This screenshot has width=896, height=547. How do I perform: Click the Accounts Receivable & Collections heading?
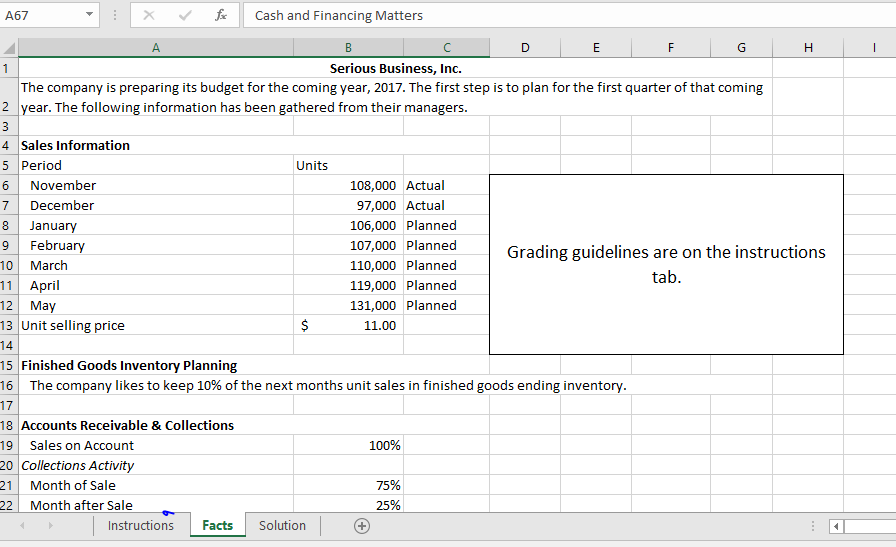[127, 425]
